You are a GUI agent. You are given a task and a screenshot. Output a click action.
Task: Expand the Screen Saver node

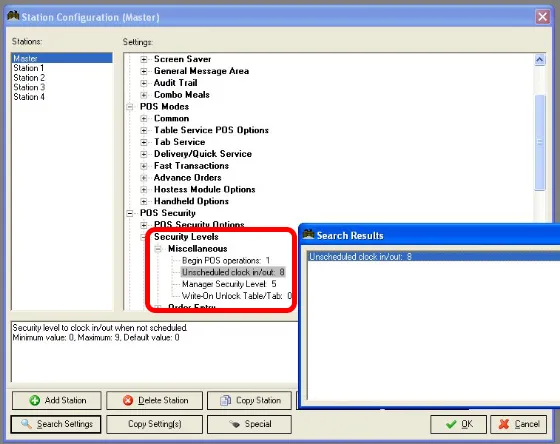[144, 59]
